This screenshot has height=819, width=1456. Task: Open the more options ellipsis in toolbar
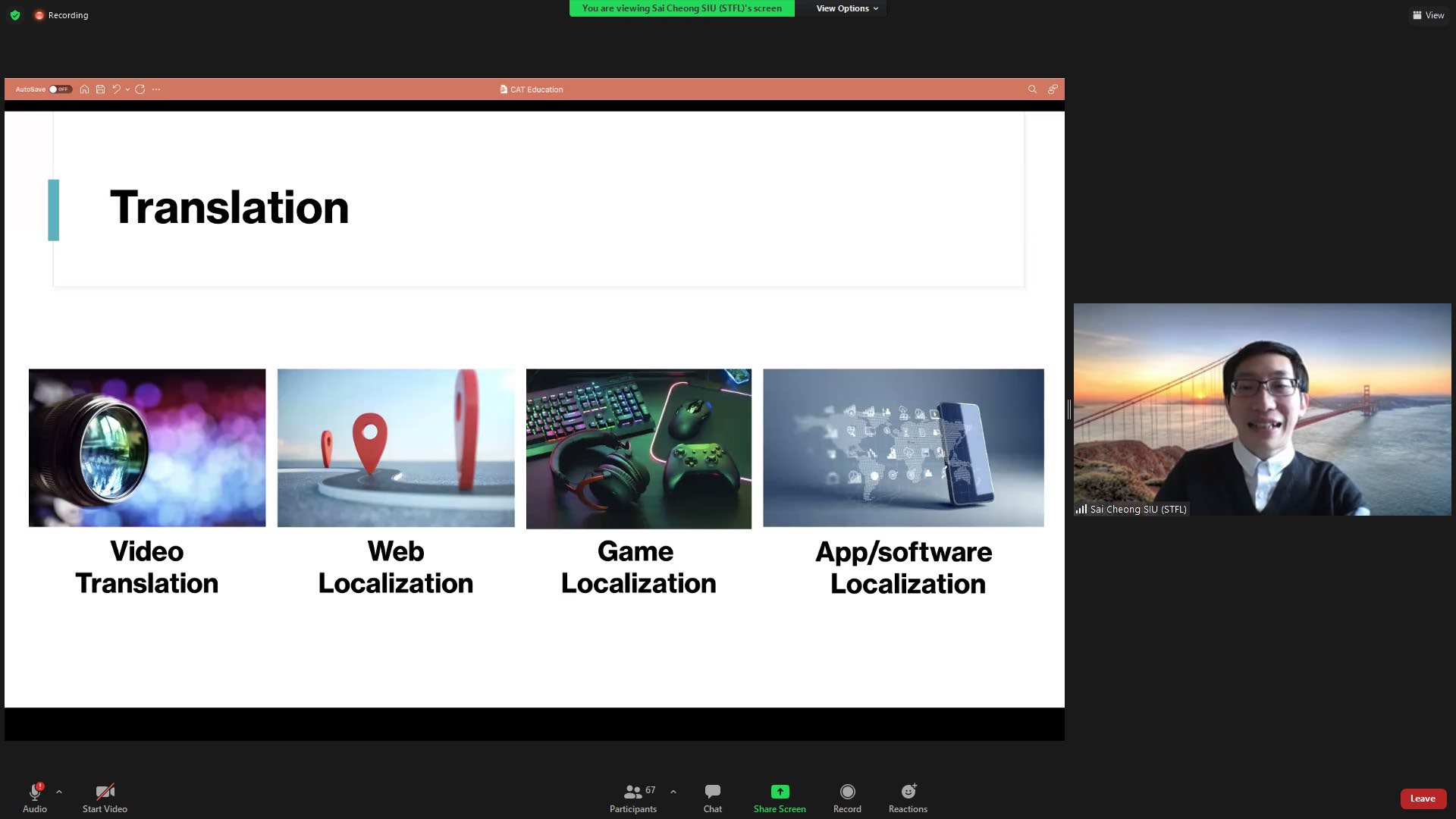[156, 89]
